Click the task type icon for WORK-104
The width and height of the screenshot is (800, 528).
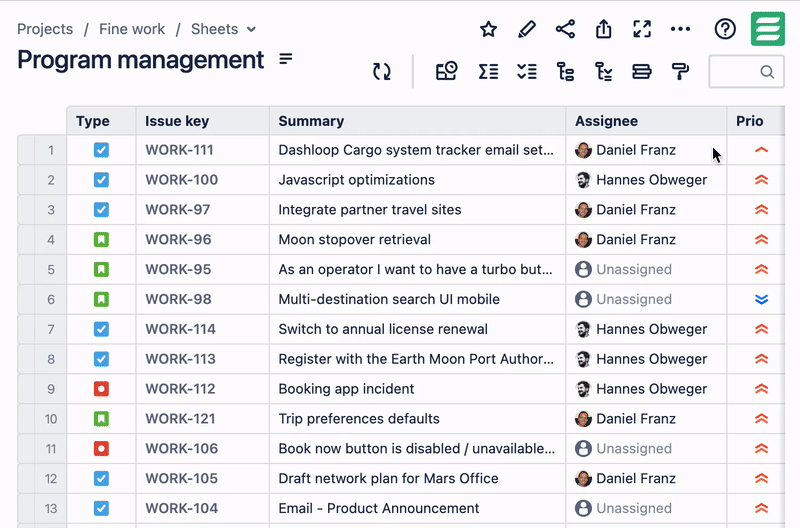click(101, 509)
